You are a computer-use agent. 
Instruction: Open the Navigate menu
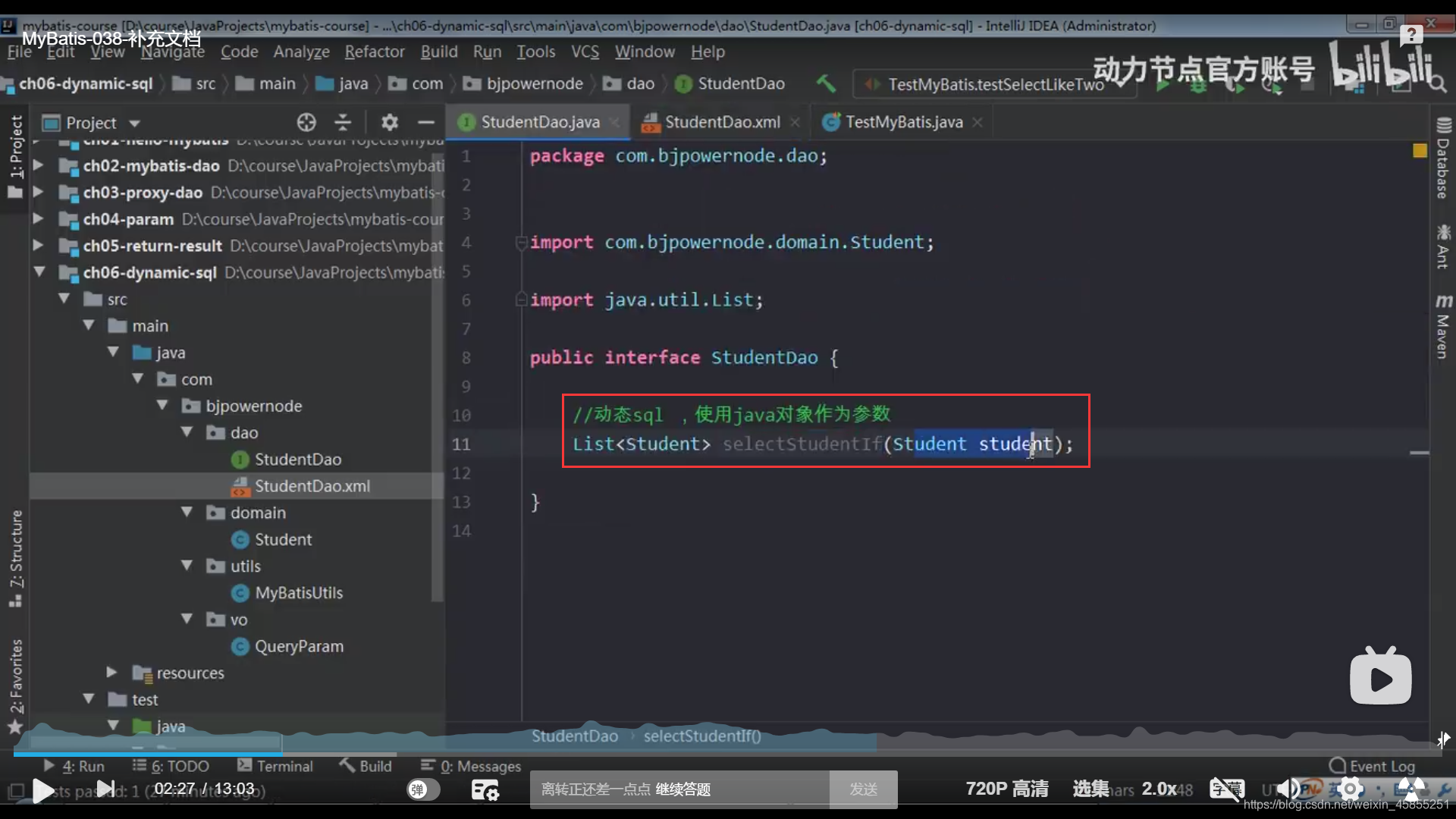tap(173, 52)
